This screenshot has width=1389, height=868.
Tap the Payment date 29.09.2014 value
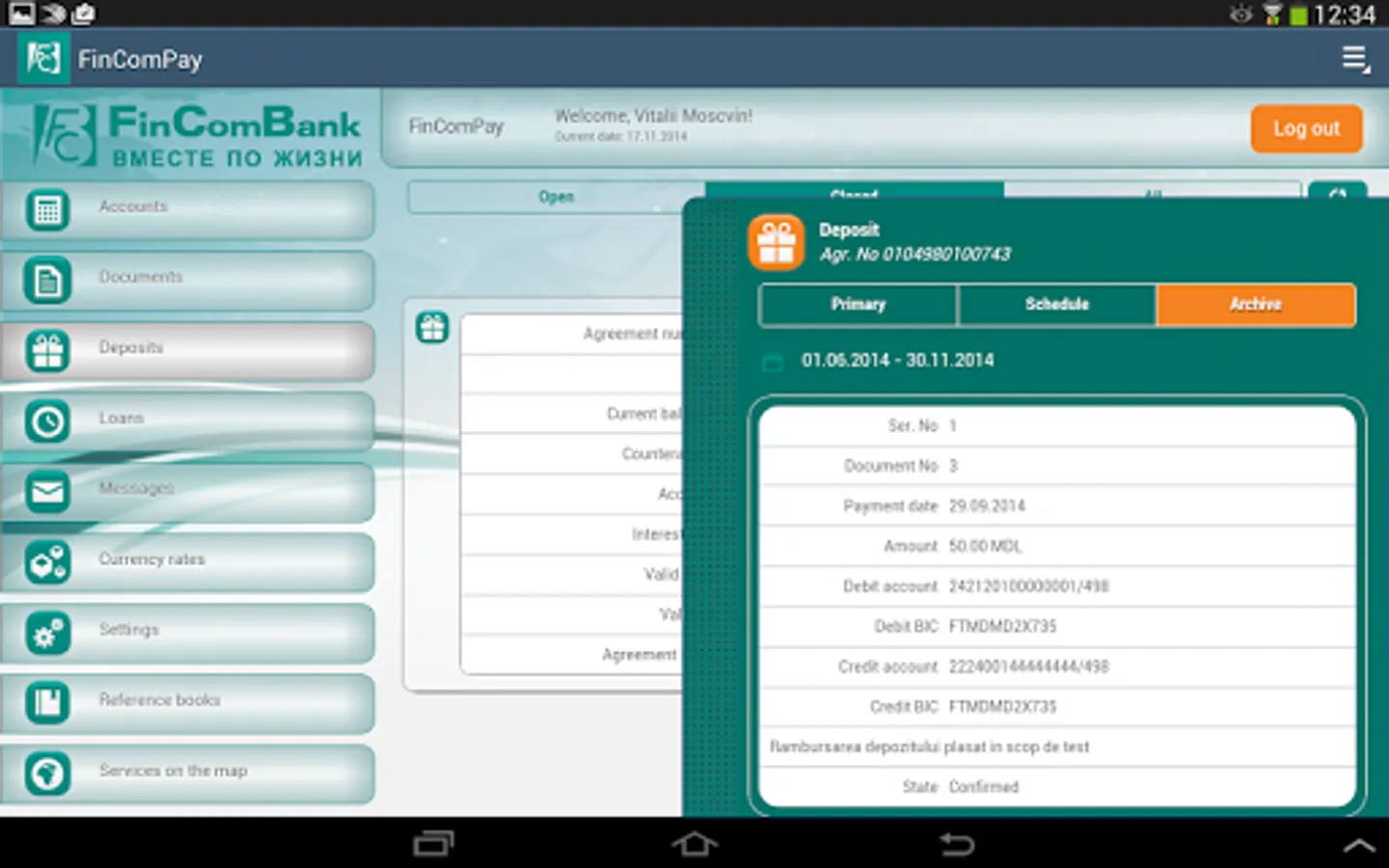click(987, 506)
